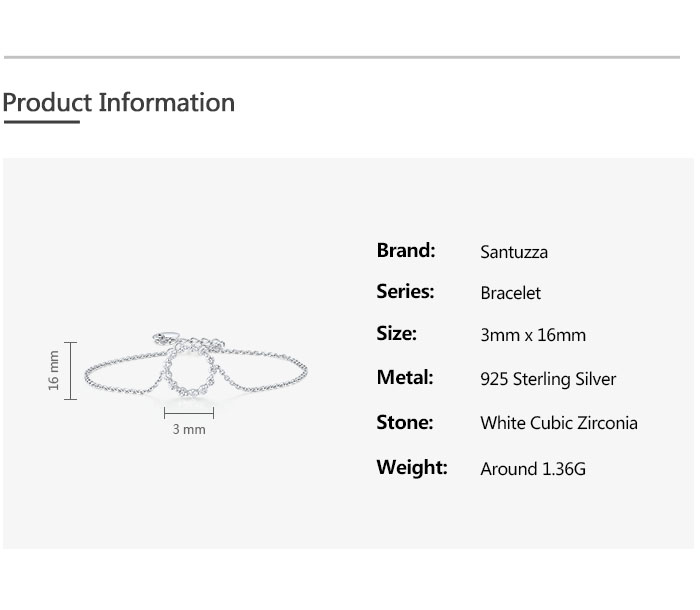Viewport: 700px width, 610px height.
Task: Select the Series label
Action: point(405,292)
